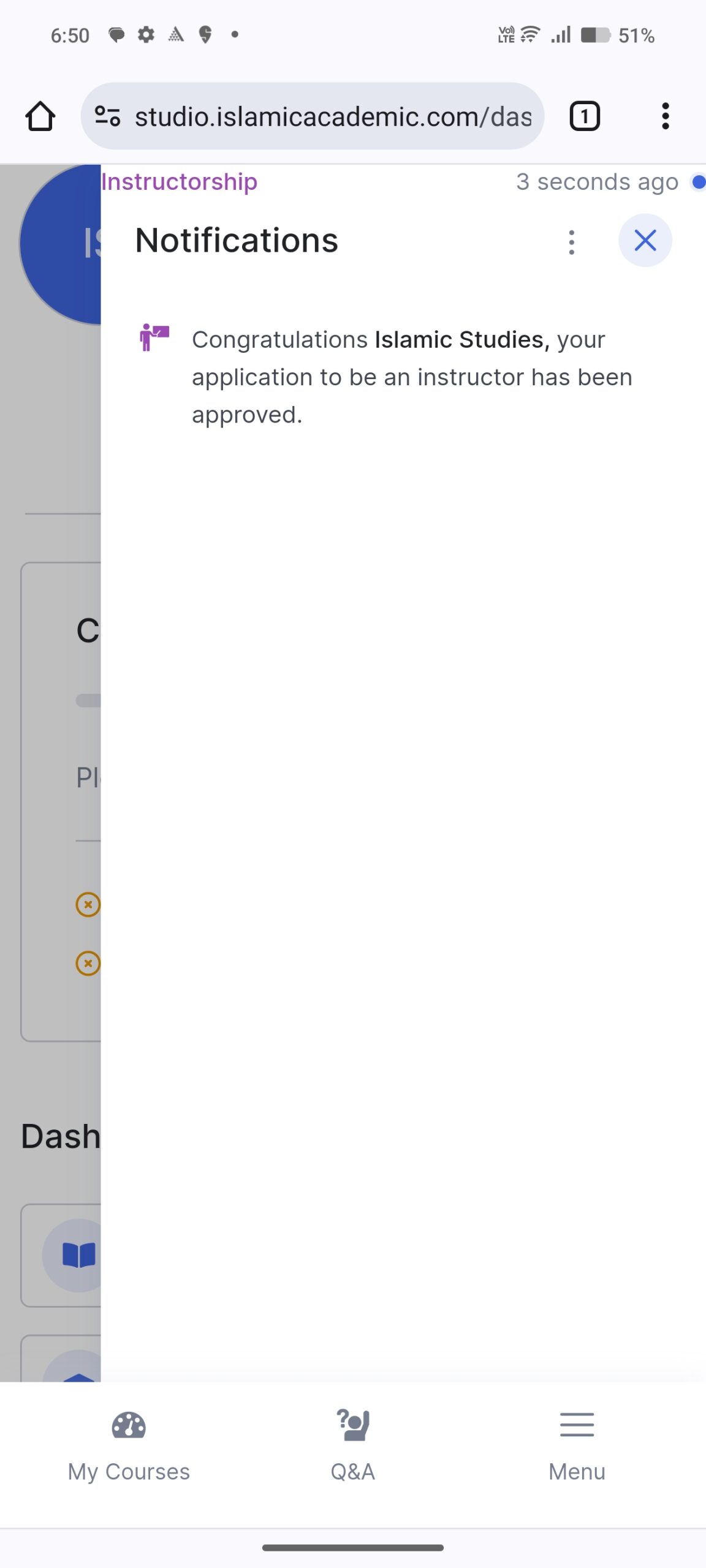This screenshot has height=1568, width=706.
Task: Tap the My Courses gauge icon
Action: pyautogui.click(x=129, y=1425)
